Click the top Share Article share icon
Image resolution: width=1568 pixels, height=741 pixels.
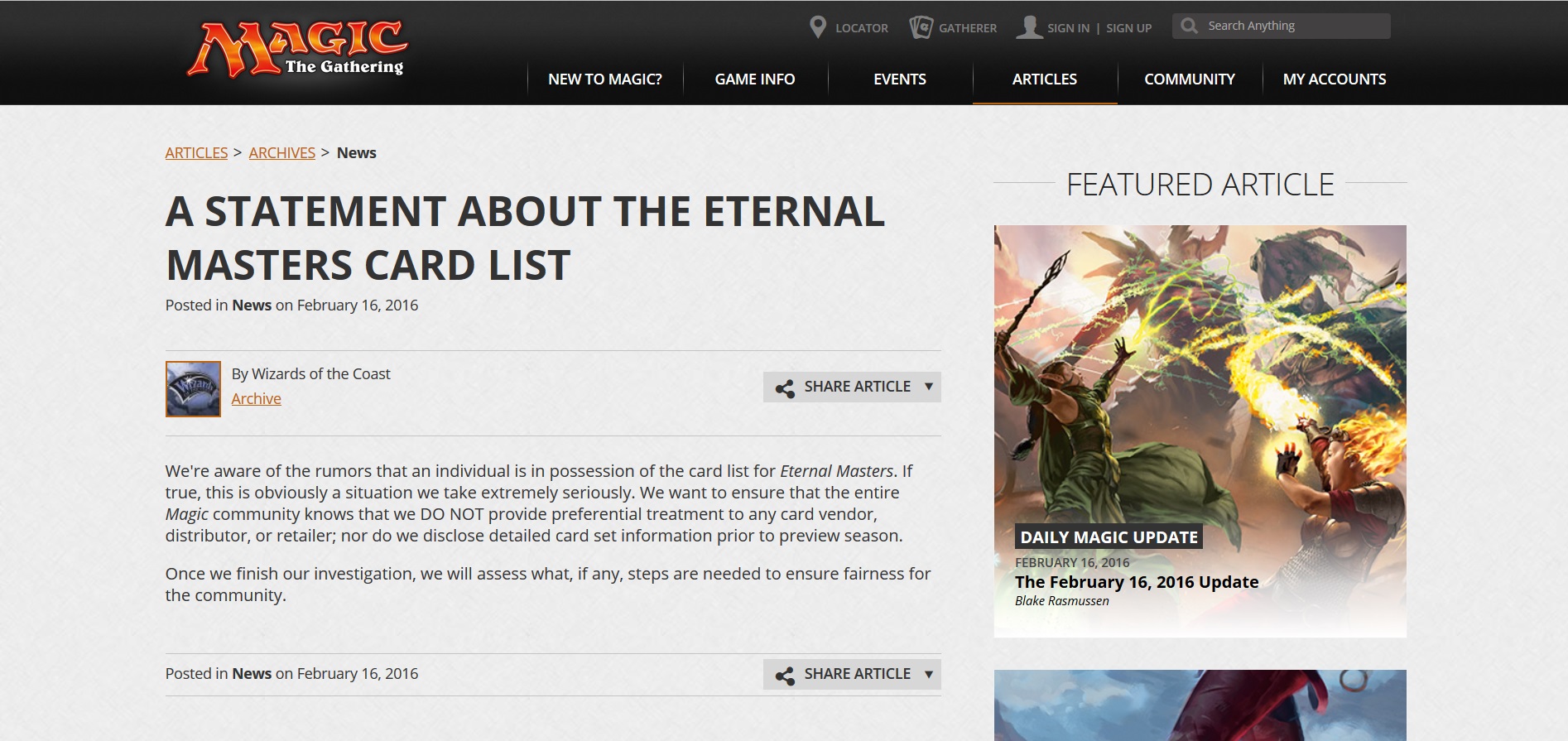785,387
